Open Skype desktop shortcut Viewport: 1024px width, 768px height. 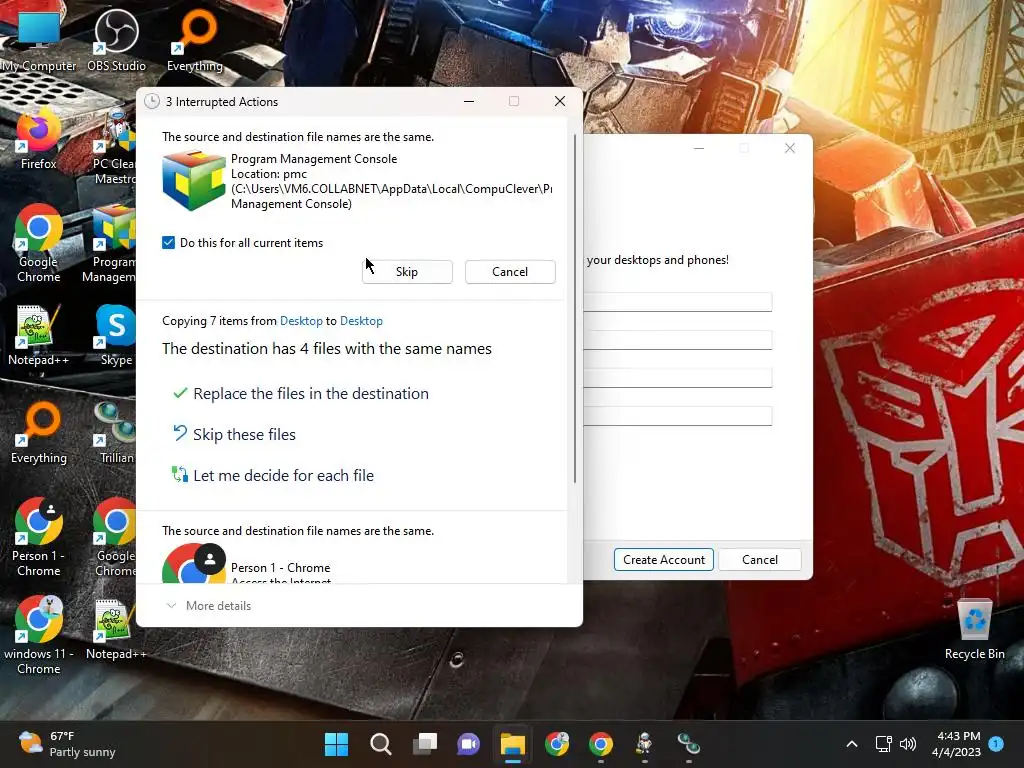click(116, 335)
